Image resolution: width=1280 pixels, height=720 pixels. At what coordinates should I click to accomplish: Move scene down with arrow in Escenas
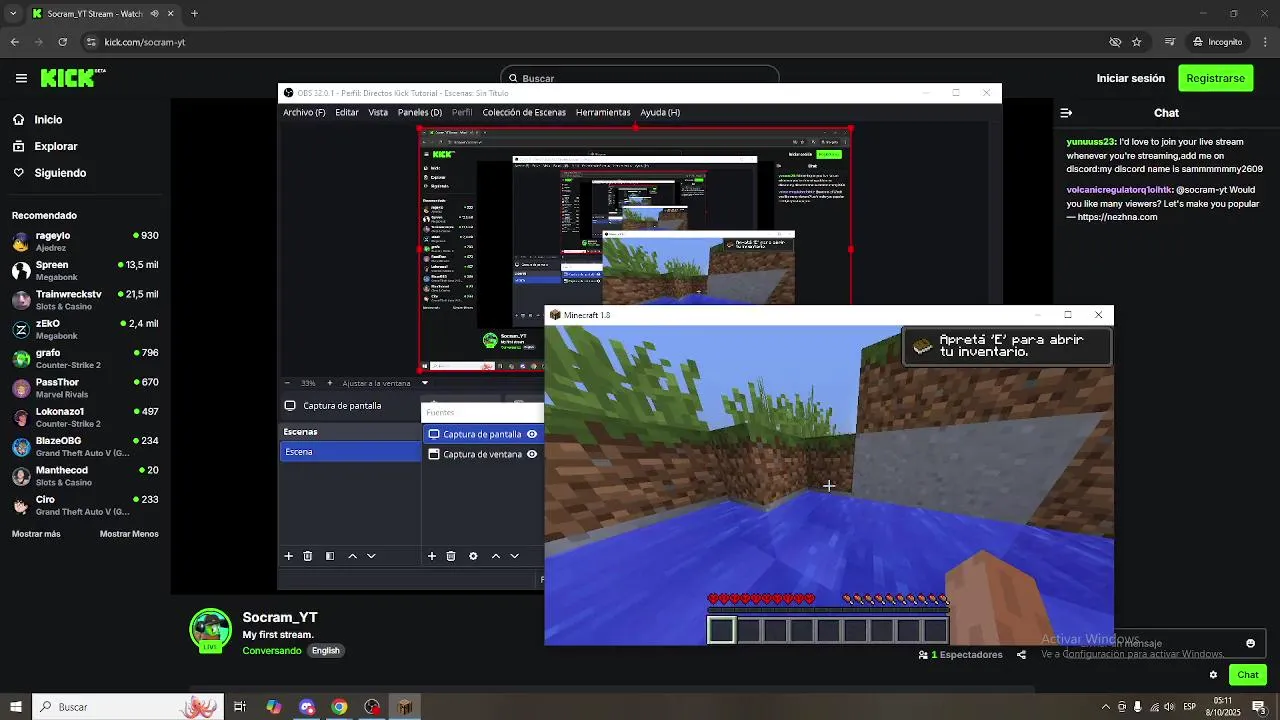tap(371, 556)
